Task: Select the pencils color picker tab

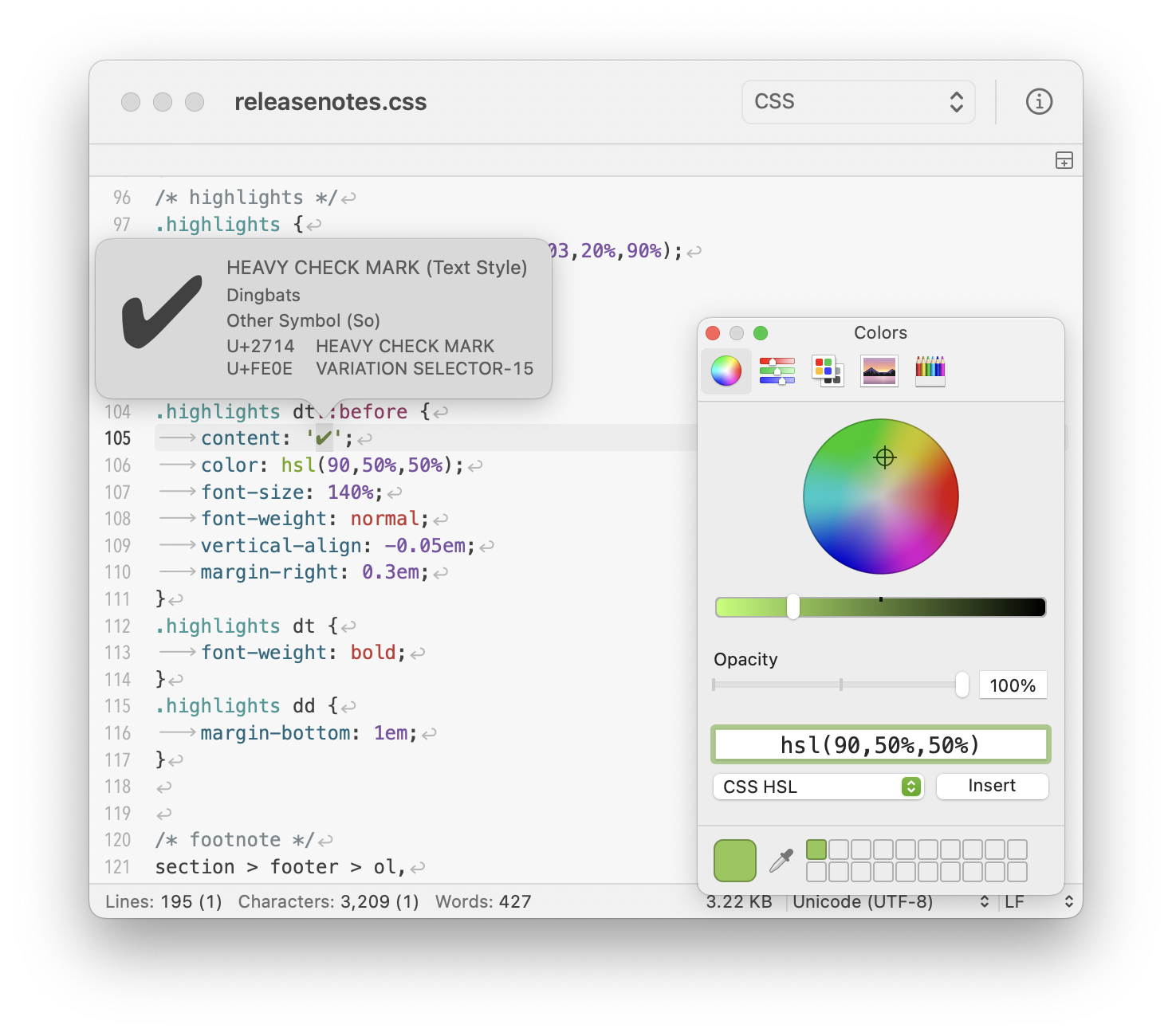Action: point(930,371)
